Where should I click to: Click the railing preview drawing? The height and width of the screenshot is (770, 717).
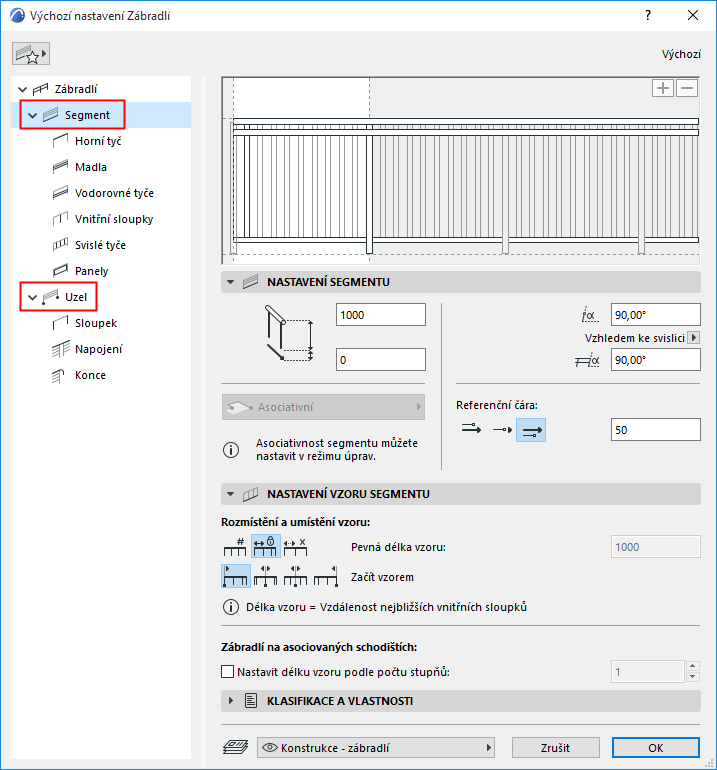click(x=461, y=170)
